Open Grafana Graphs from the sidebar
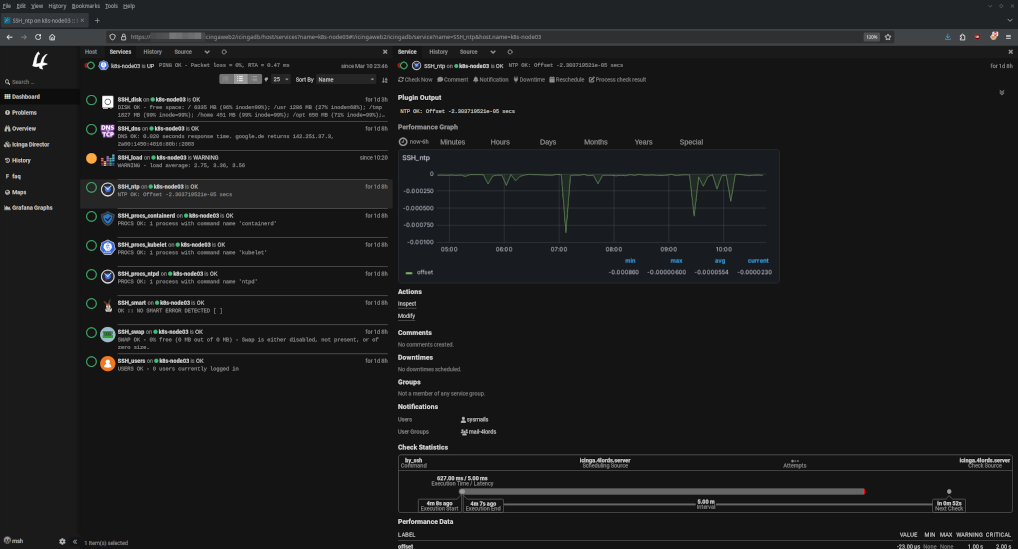This screenshot has height=549, width=1018. coord(32,207)
